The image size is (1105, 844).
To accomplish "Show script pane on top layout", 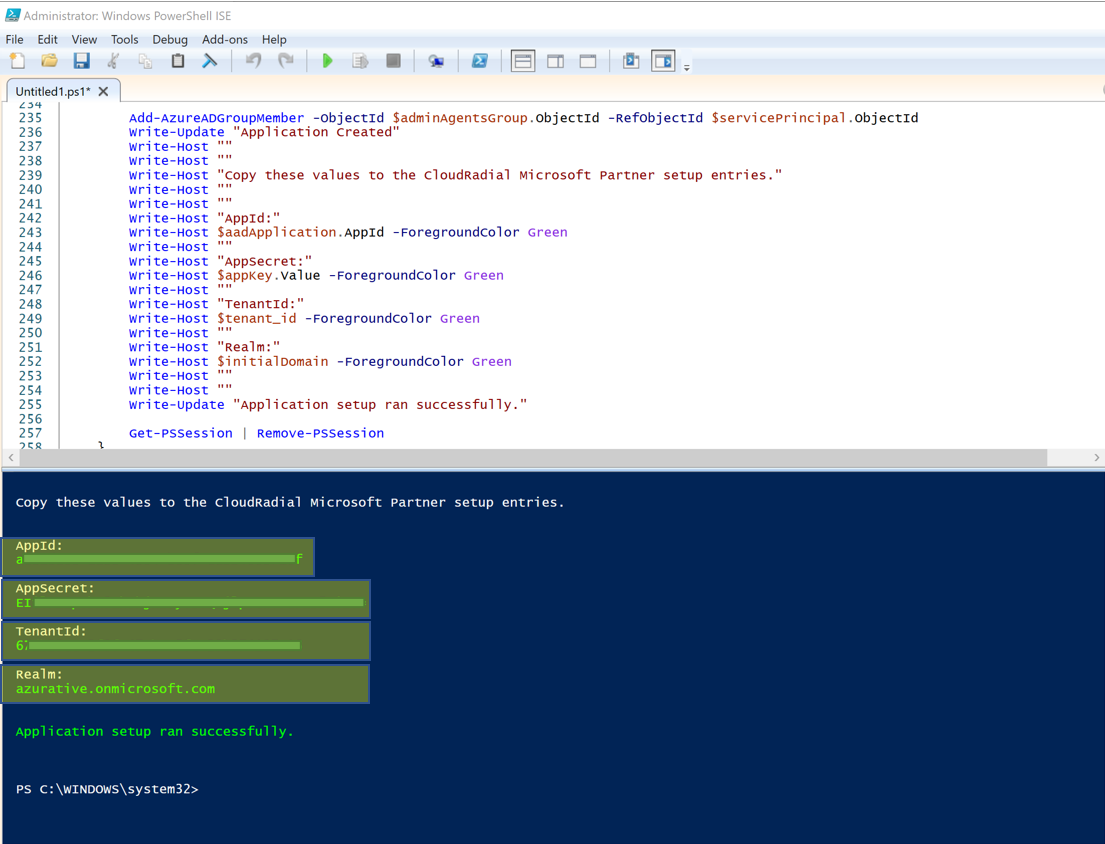I will pos(523,61).
